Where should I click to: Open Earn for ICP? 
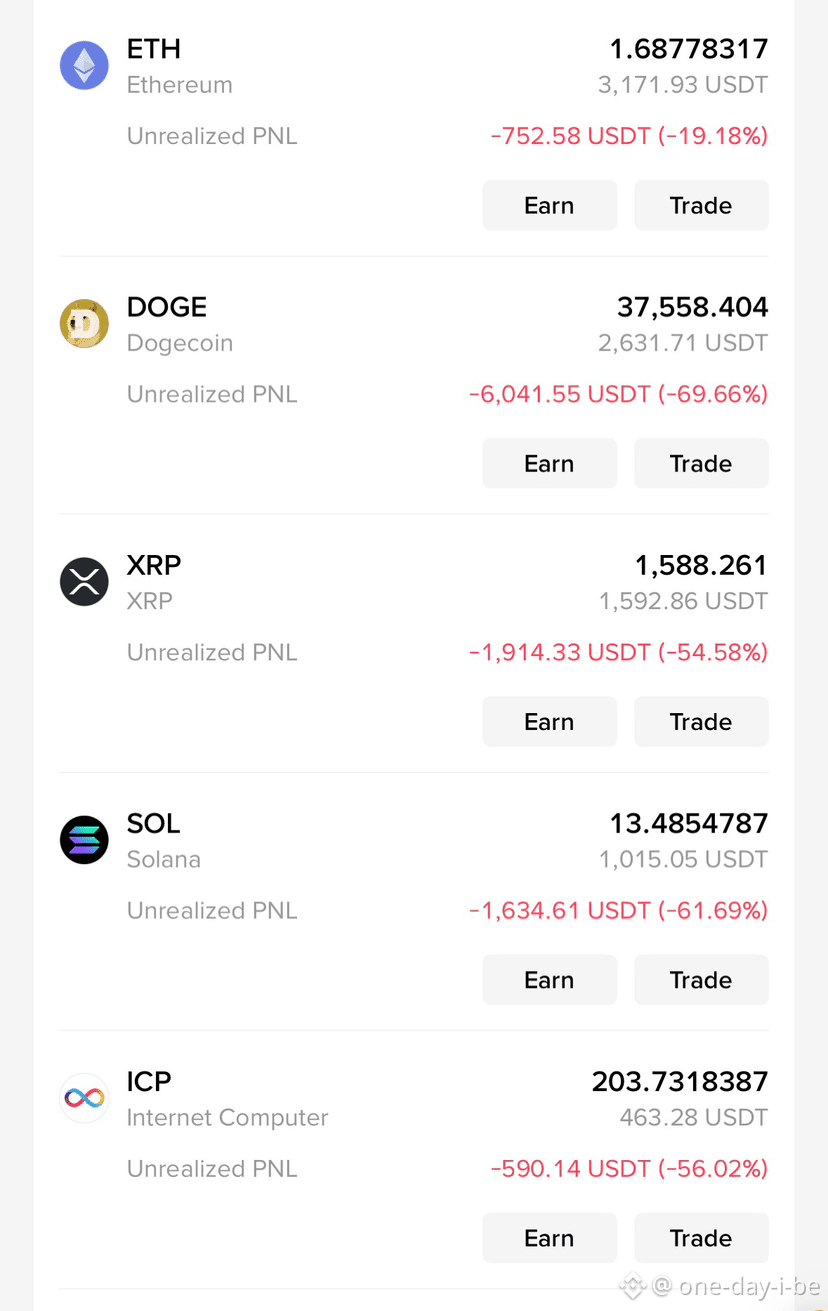tap(550, 1237)
